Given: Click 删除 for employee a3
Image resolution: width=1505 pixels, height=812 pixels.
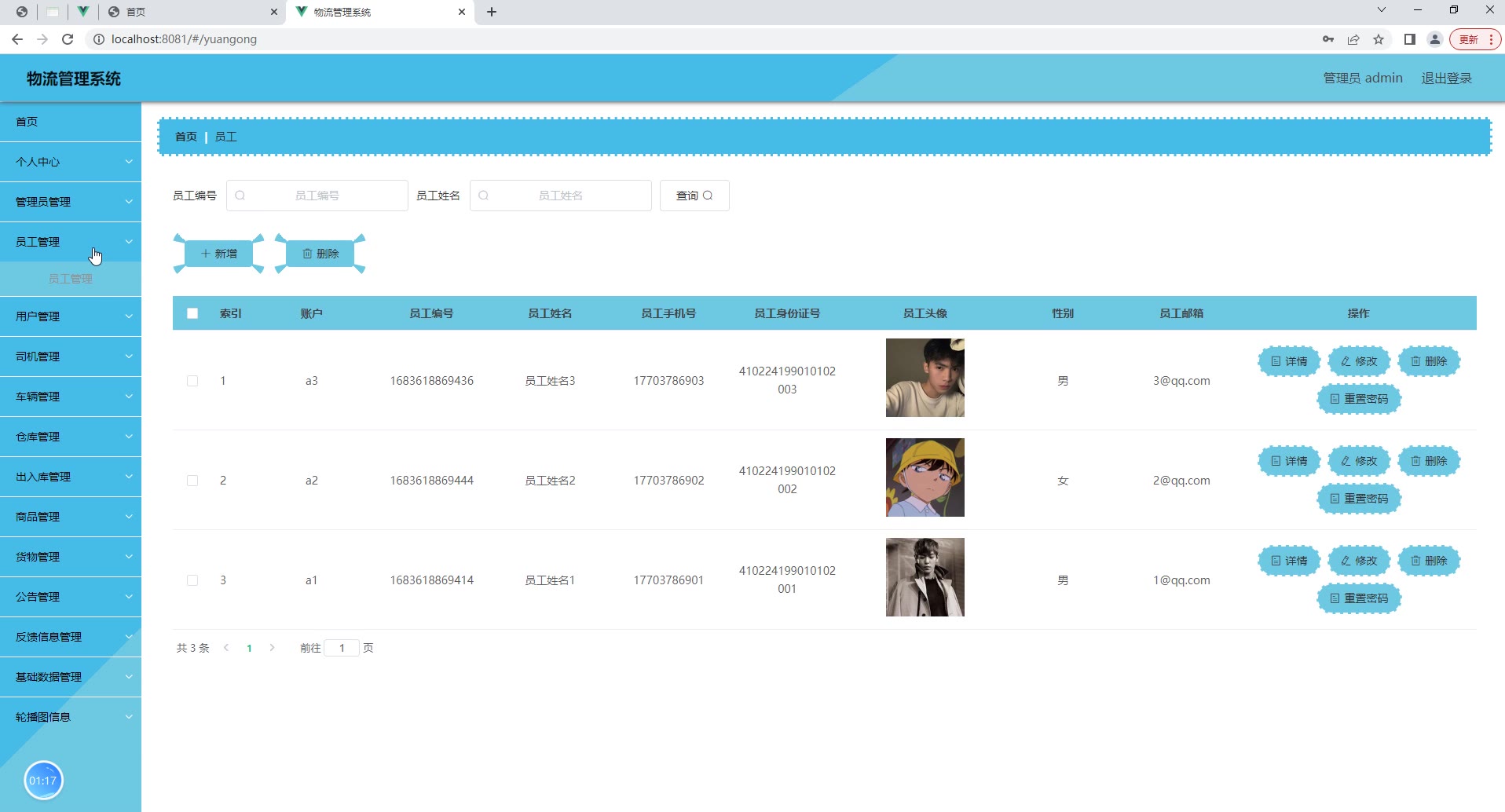Looking at the screenshot, I should pos(1429,361).
